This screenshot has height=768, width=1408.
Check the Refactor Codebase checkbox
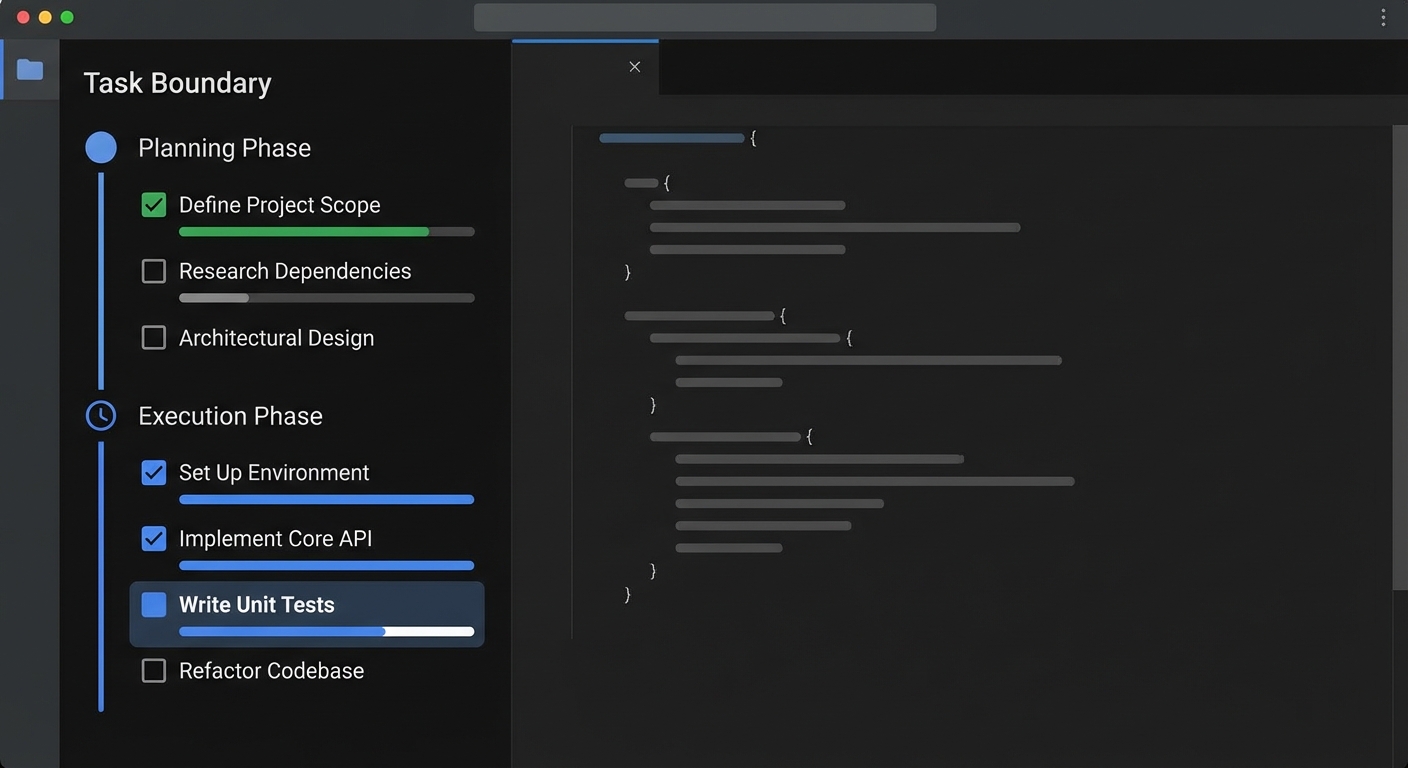click(x=154, y=671)
